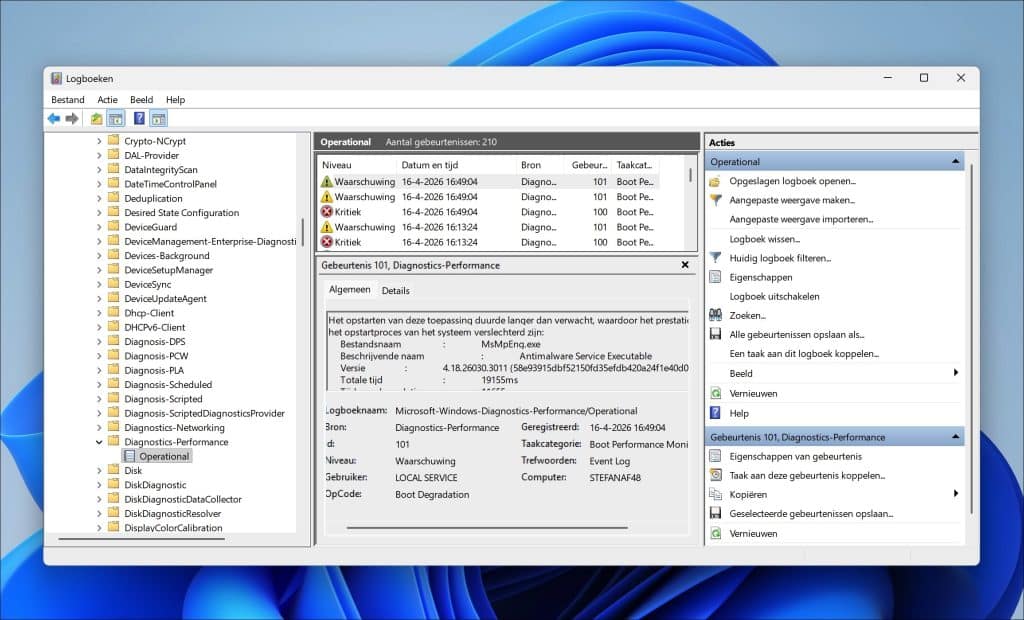This screenshot has height=620, width=1024.
Task: Expand the Beeld submenu in the Actions pane
Action: click(x=956, y=373)
